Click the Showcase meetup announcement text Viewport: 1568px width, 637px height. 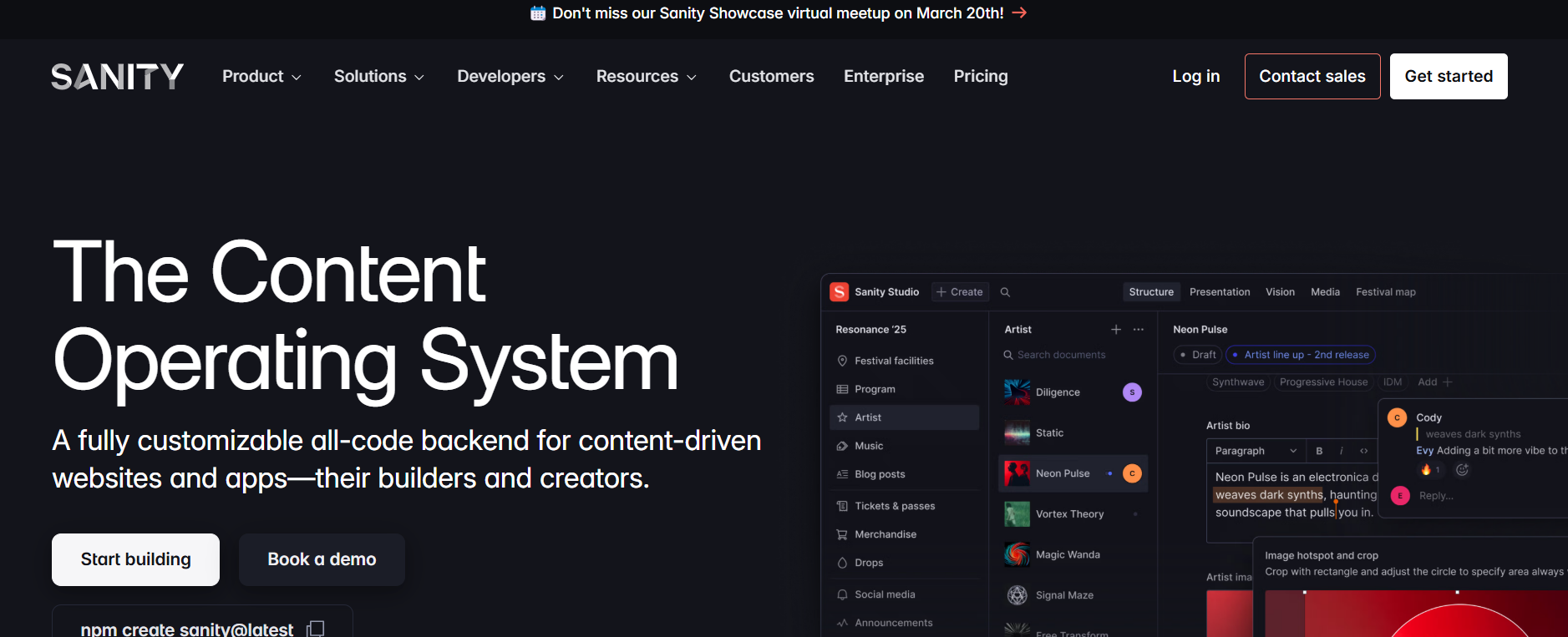[778, 13]
